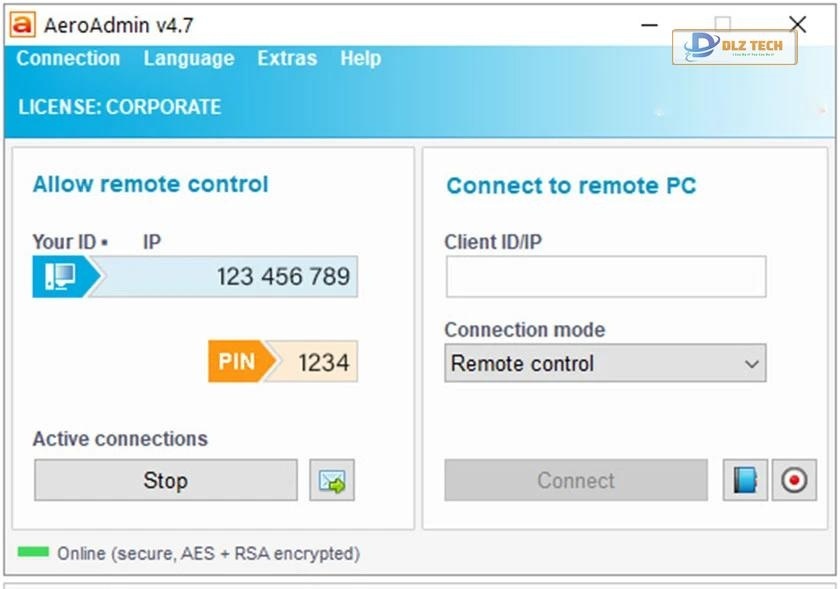This screenshot has height=589, width=840.
Task: Close the AeroAdmin window
Action: click(797, 24)
